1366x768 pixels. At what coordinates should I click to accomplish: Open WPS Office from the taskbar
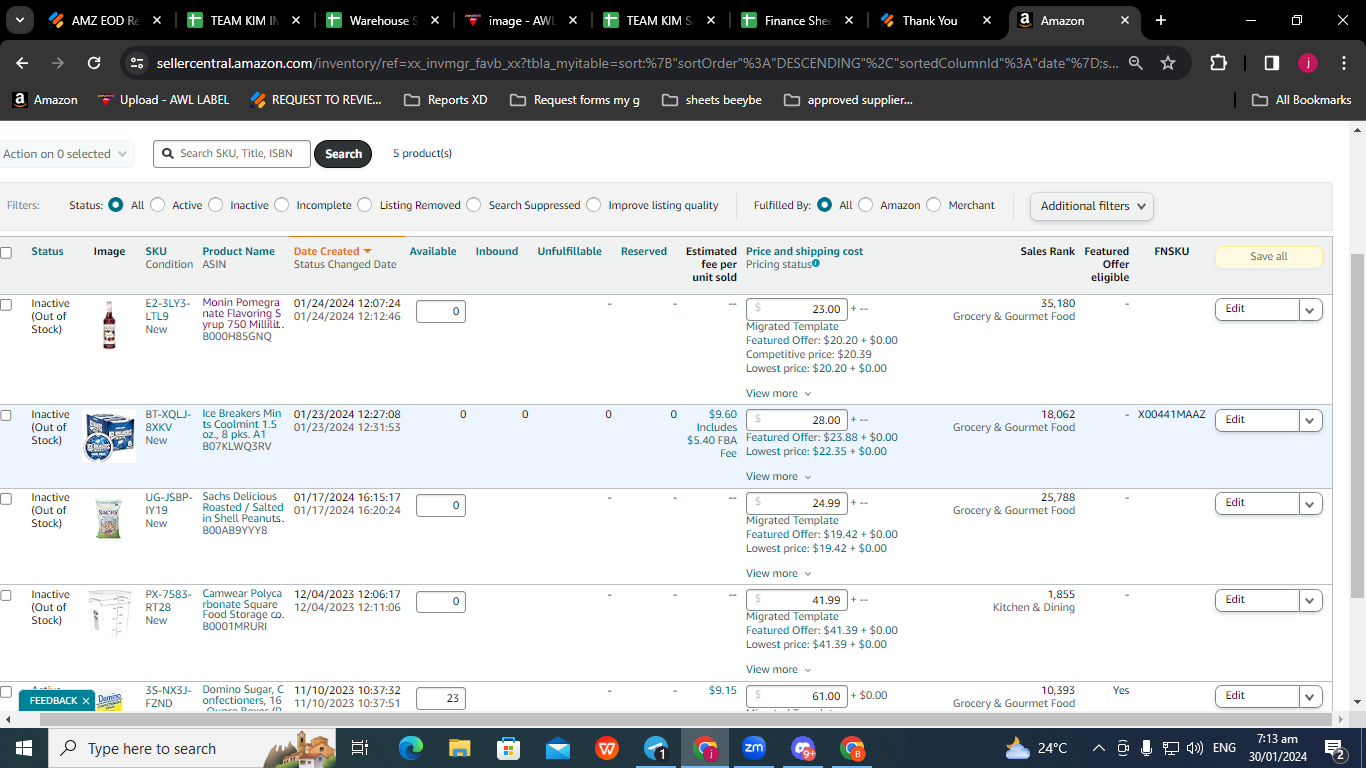point(607,748)
